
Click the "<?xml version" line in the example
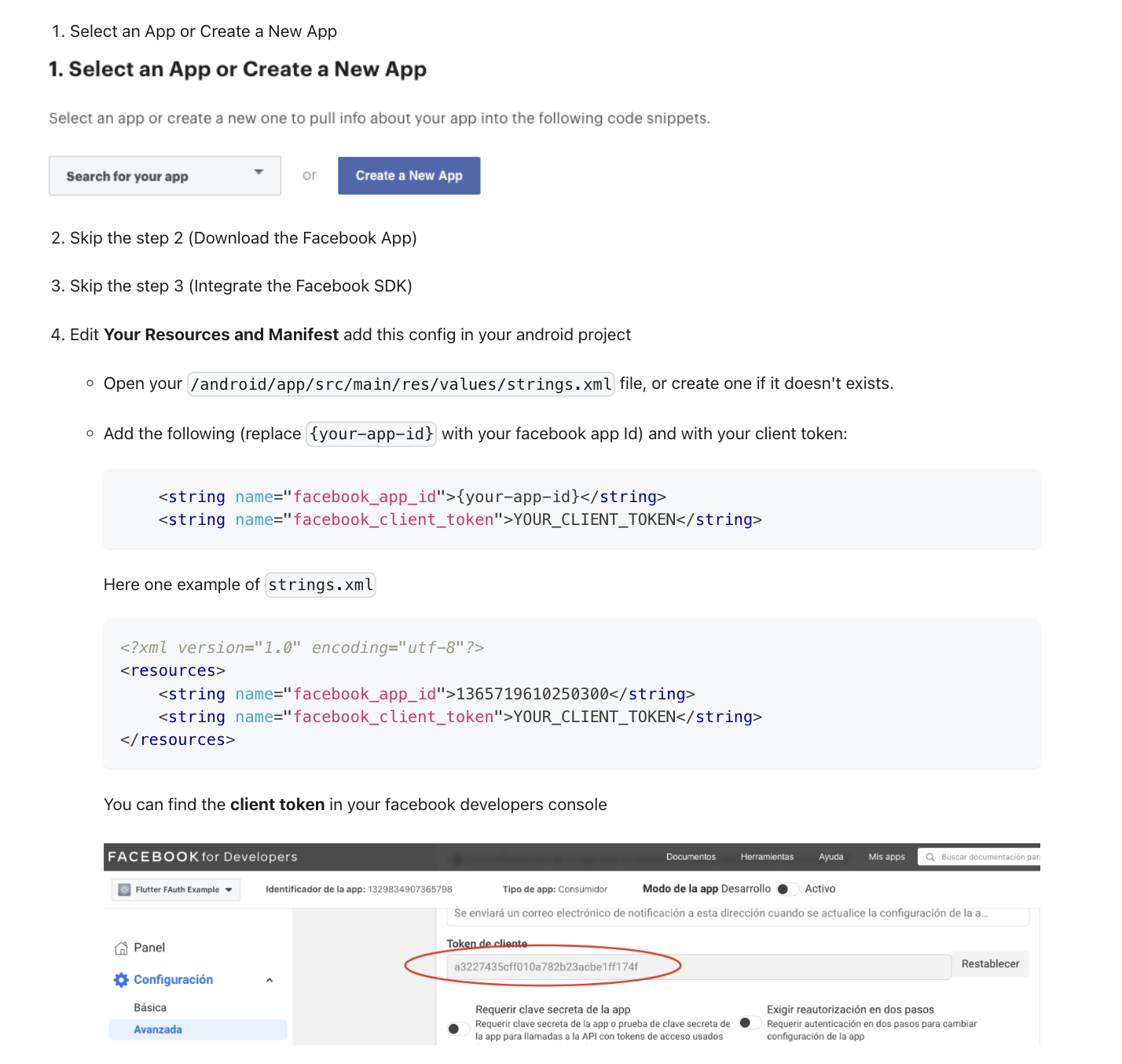coord(302,648)
